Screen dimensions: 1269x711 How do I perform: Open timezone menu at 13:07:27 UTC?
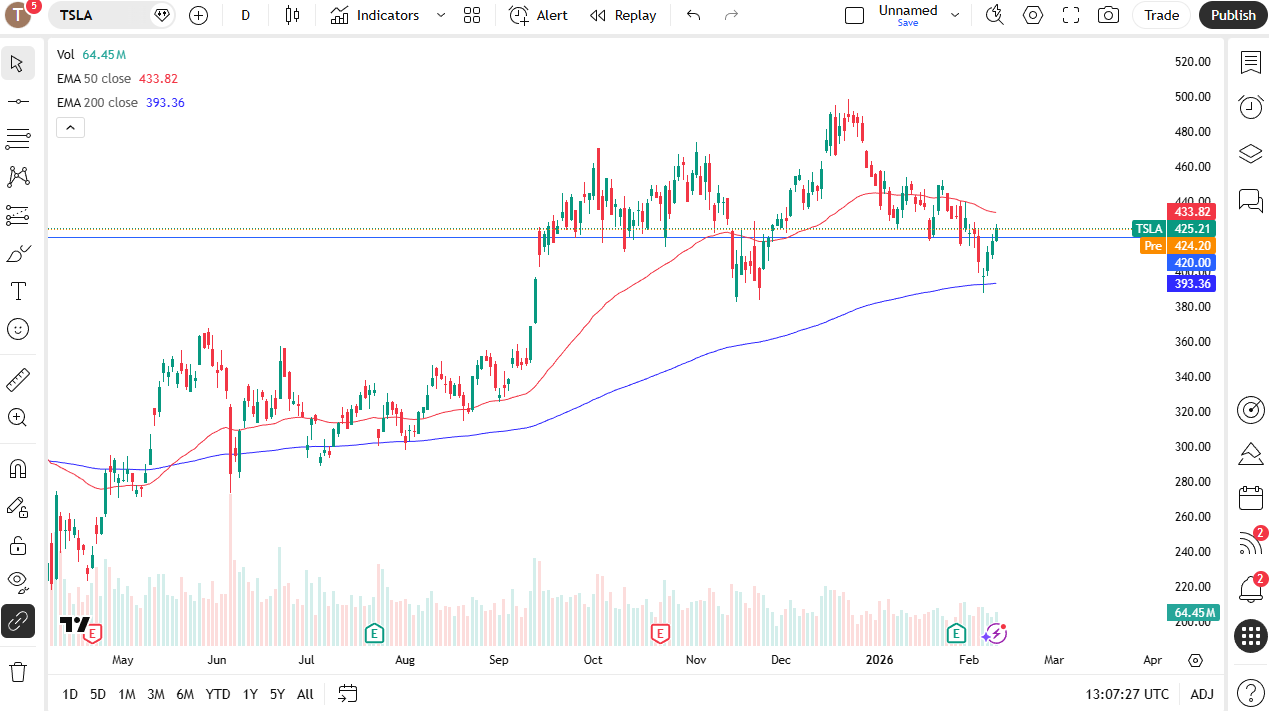pos(1127,694)
